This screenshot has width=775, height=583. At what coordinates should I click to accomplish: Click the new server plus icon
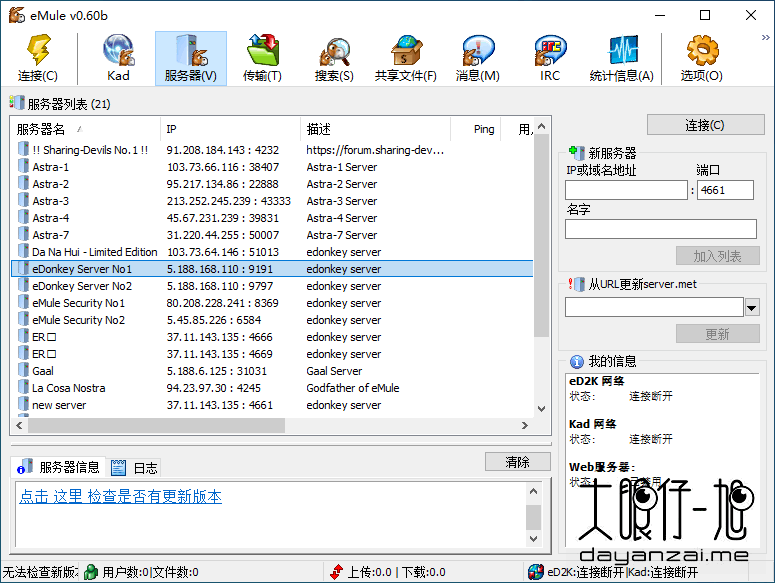(577, 152)
